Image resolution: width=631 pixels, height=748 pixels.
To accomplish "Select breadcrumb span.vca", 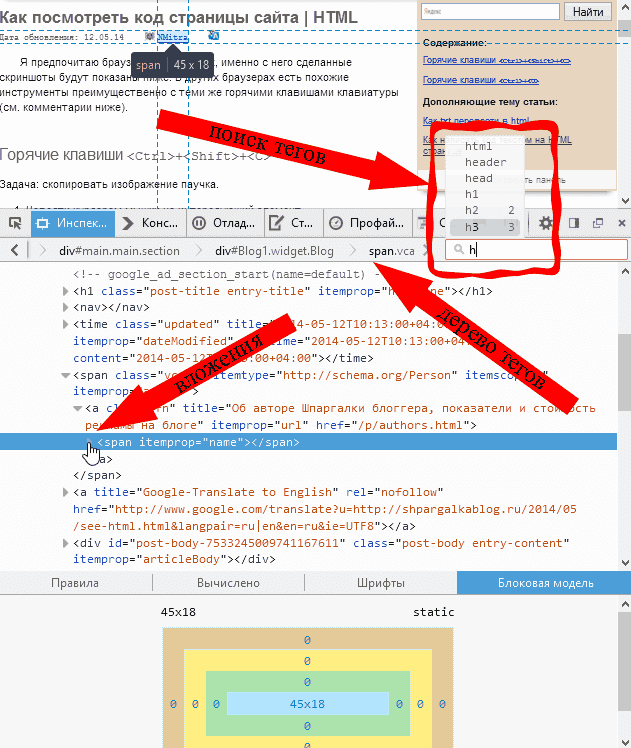I will pyautogui.click(x=391, y=251).
